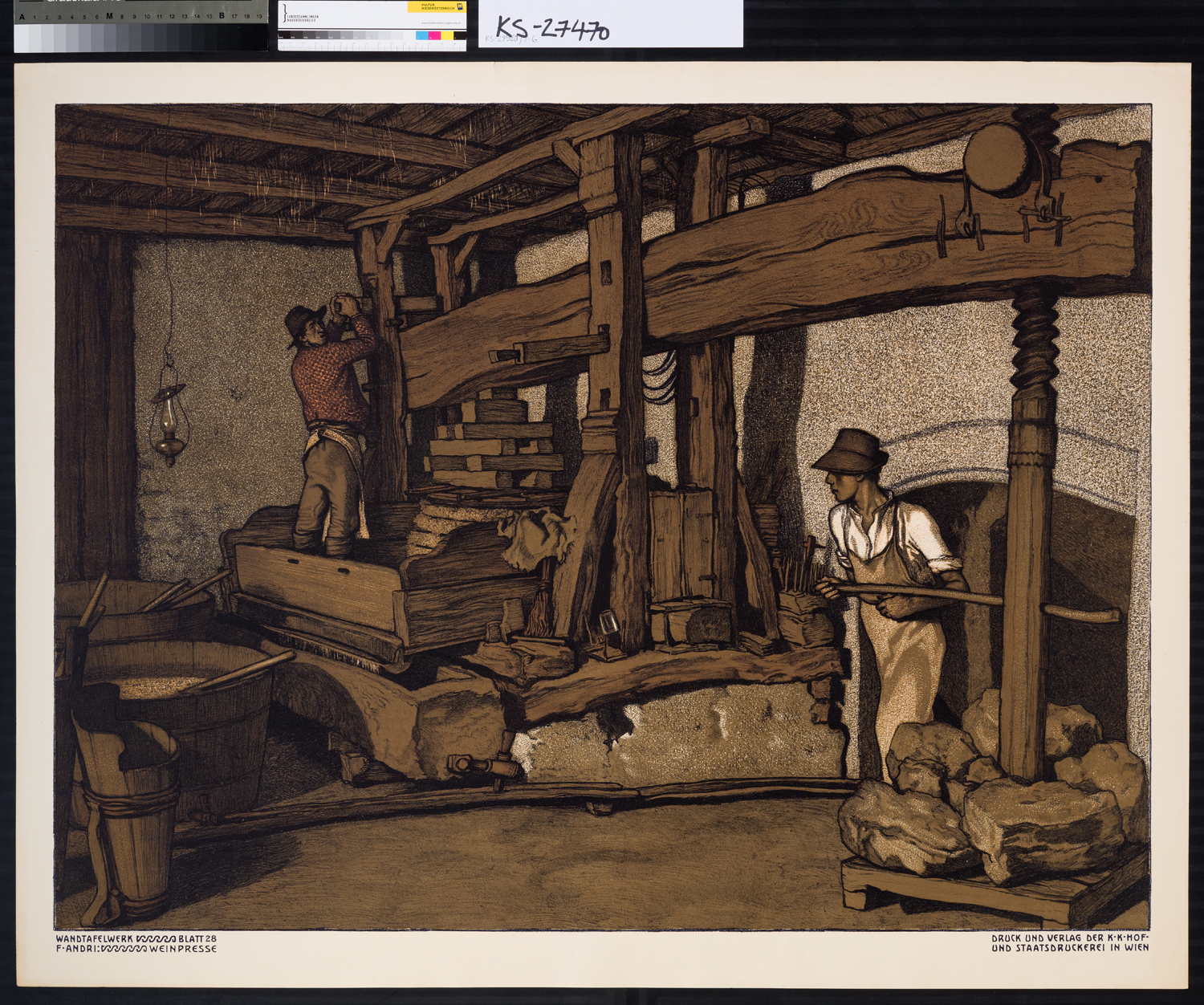Click the yellow Kultur Niederösterreich logo
The height and width of the screenshot is (1005, 1204).
click(x=436, y=7)
